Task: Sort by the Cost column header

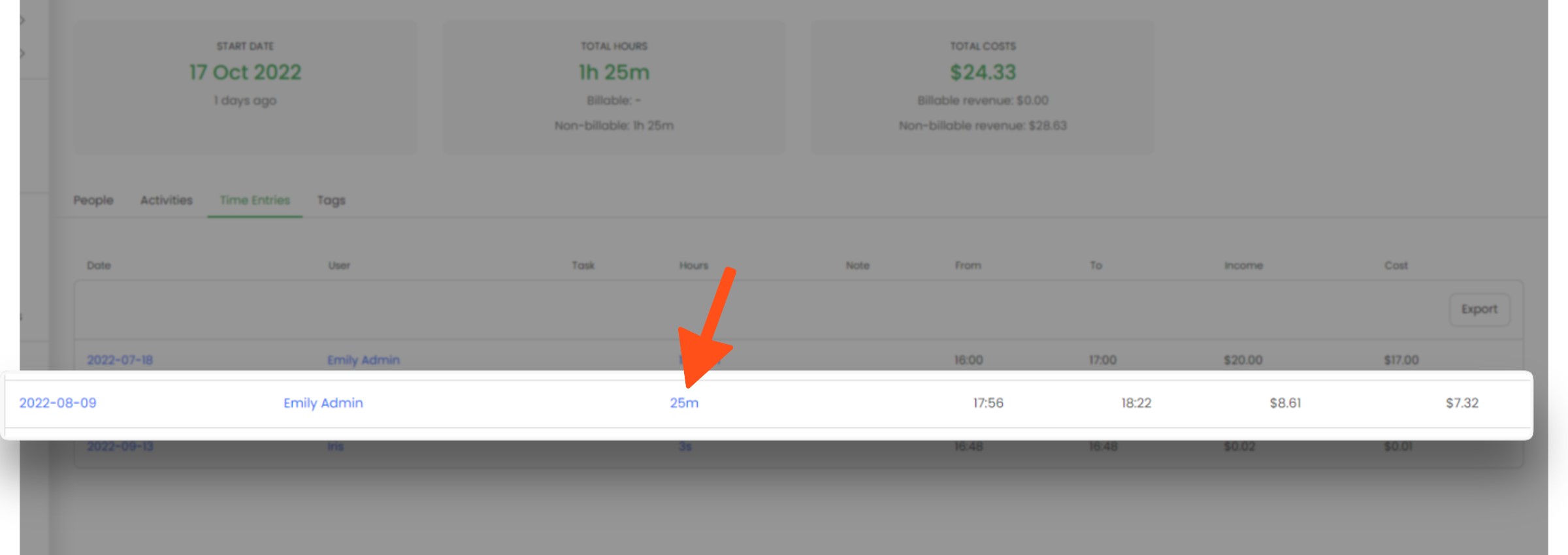Action: point(1396,265)
